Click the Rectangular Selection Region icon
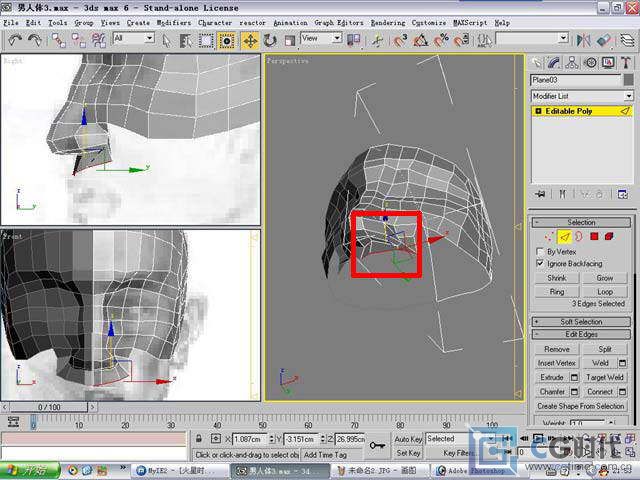This screenshot has width=640, height=480. (206, 41)
